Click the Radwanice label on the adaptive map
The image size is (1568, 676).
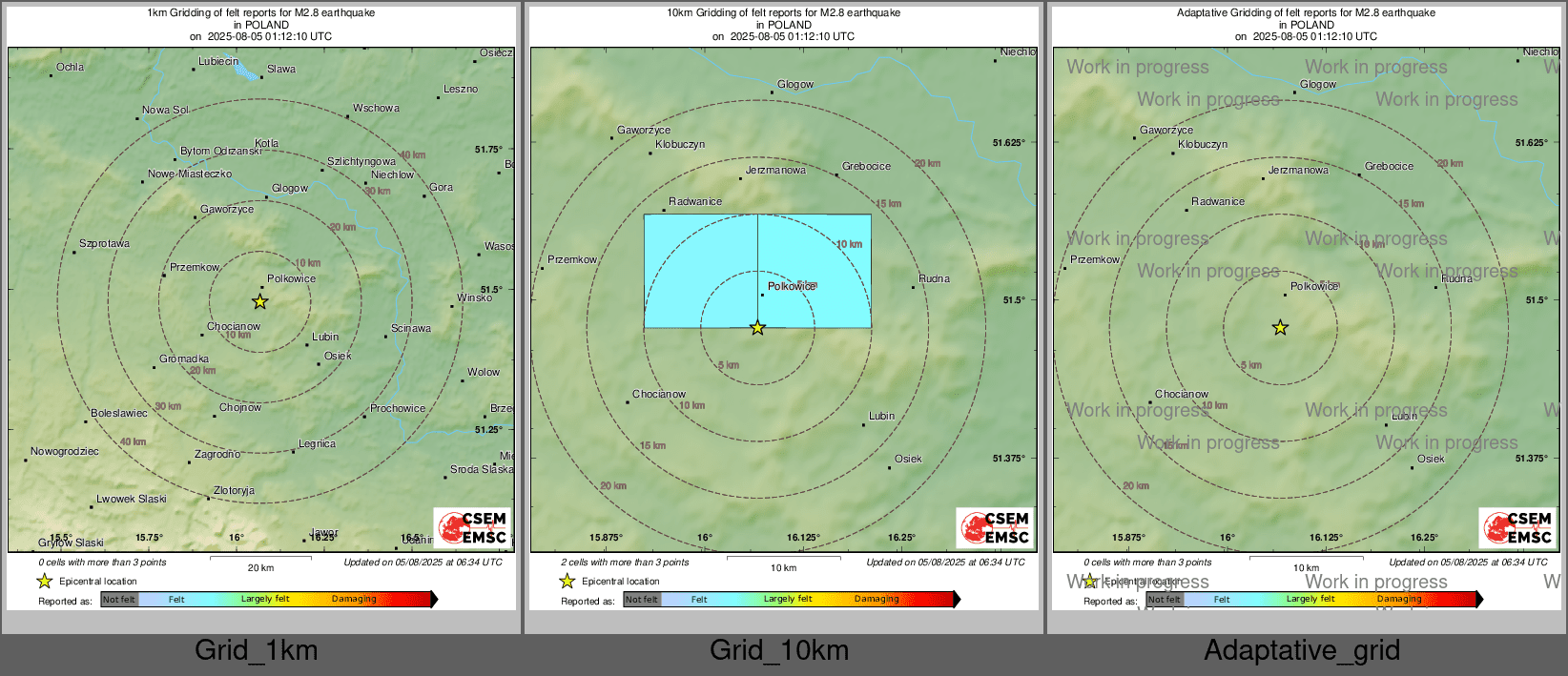(1218, 201)
